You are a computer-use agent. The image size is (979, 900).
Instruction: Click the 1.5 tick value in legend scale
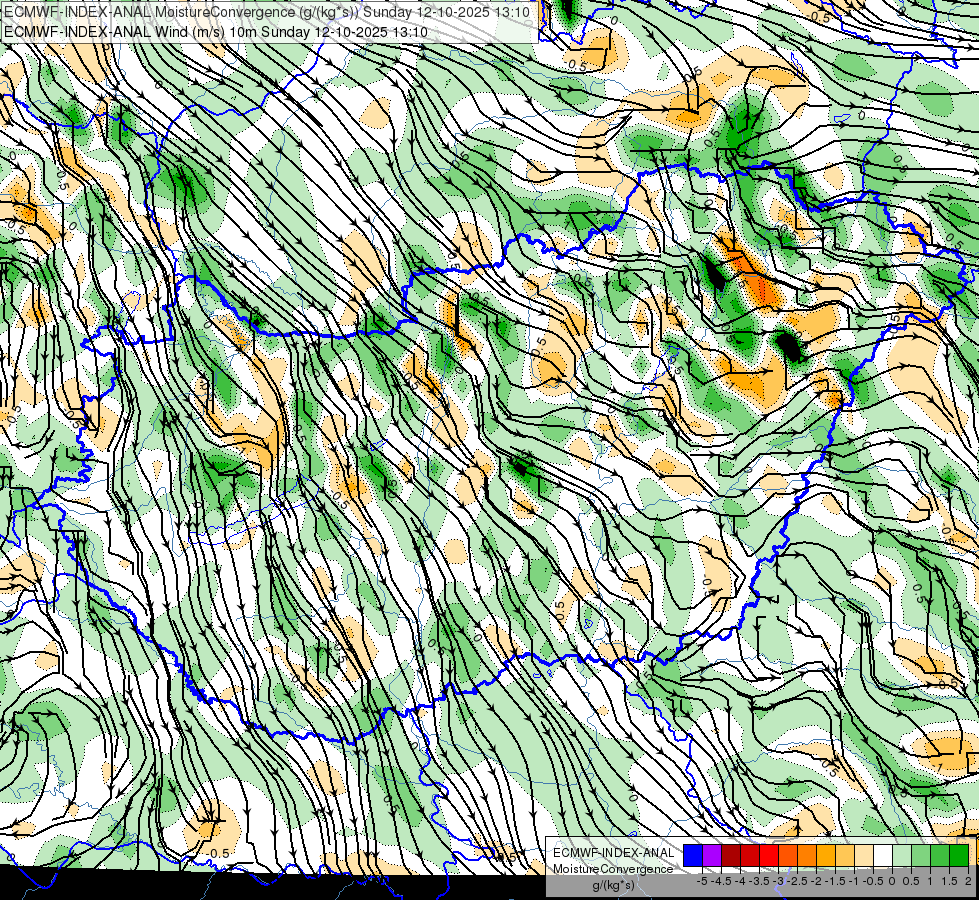(949, 881)
